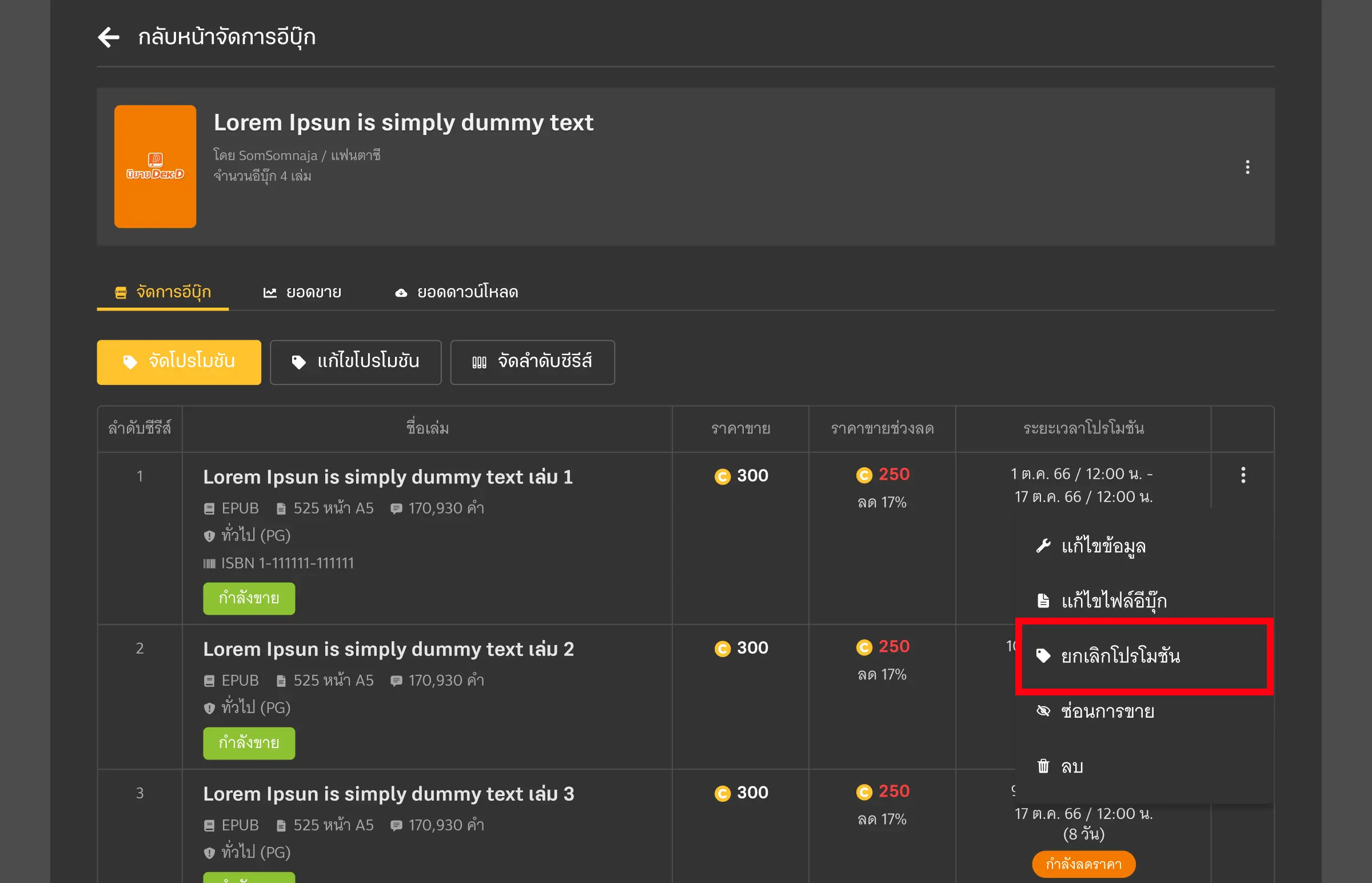This screenshot has height=883, width=1372.
Task: Select the จัดการอีบุ๊ก tab
Action: click(x=163, y=292)
